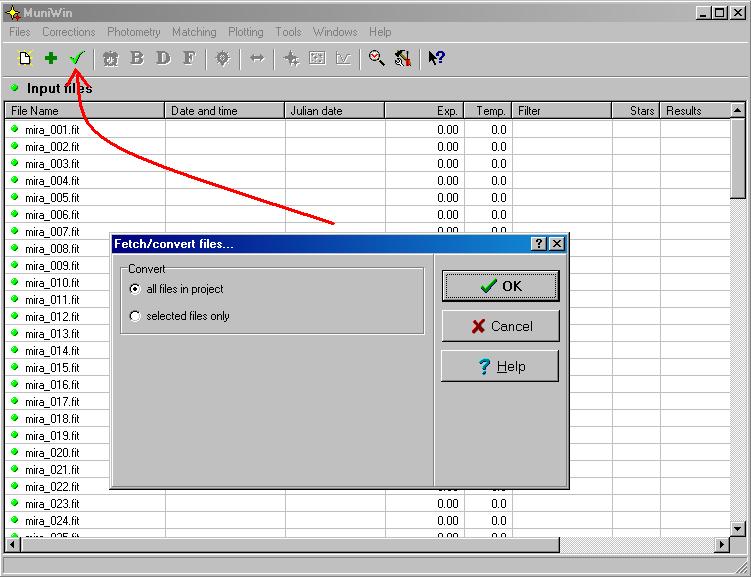751x577 pixels.
Task: Open the Files menu
Action: (x=20, y=32)
